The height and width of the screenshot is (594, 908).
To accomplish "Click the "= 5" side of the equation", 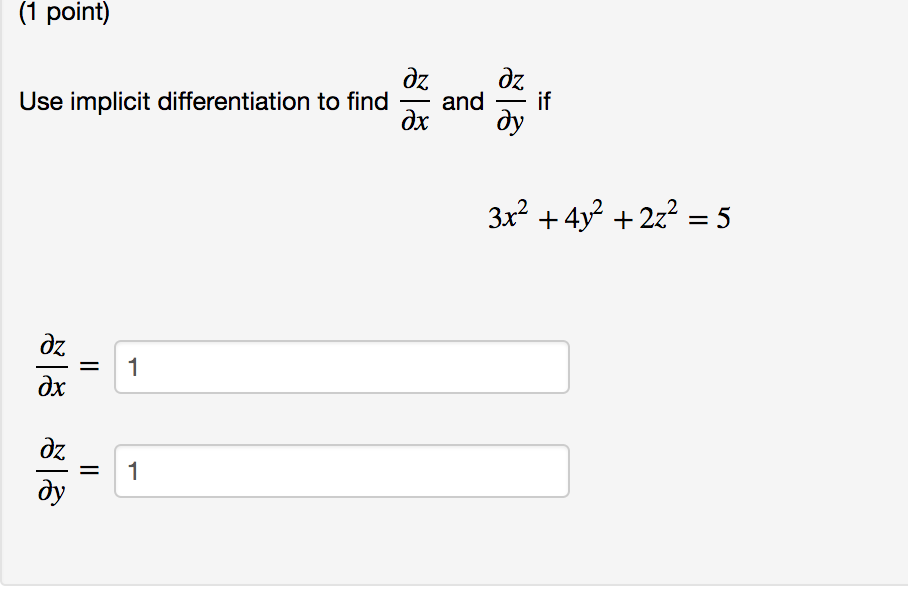I will [x=711, y=217].
